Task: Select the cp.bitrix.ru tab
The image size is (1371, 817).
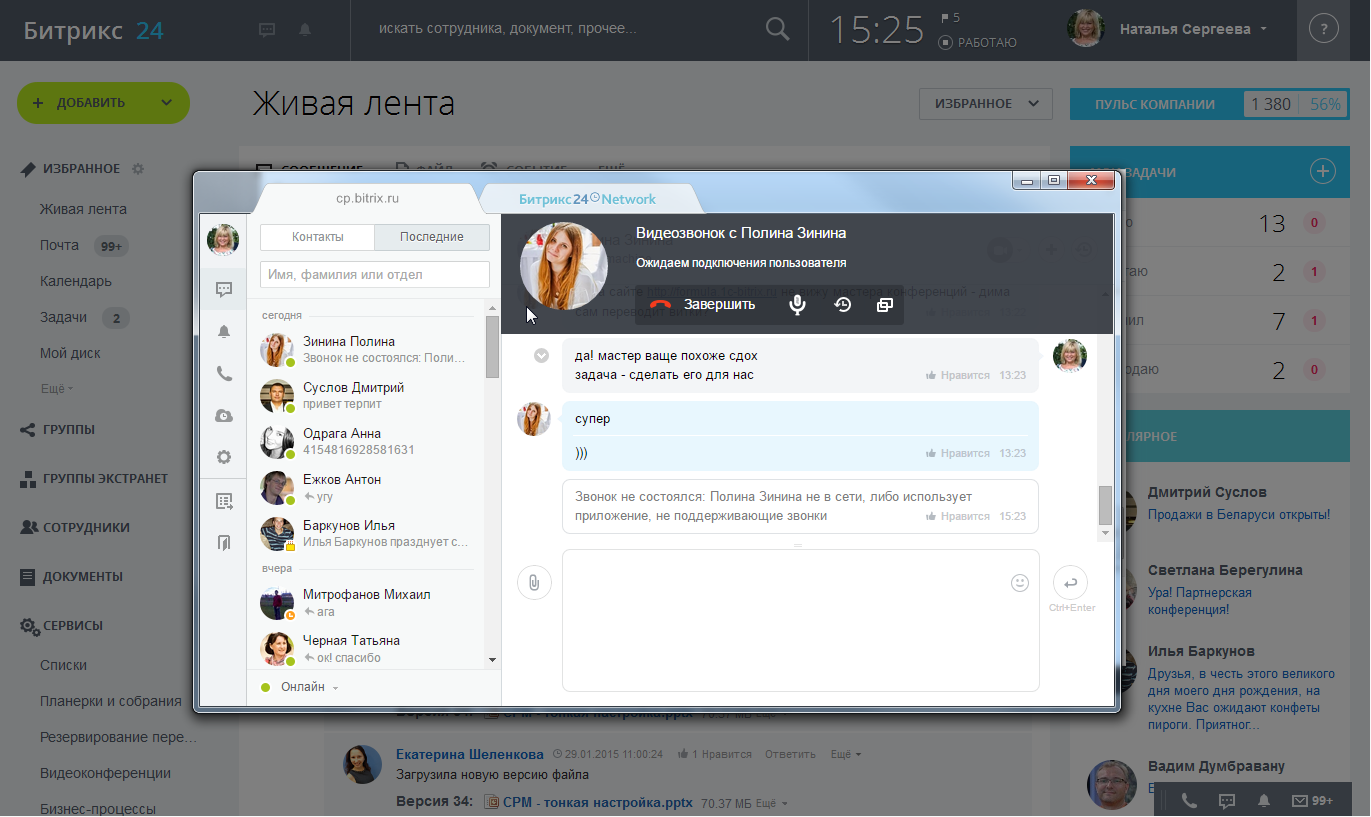Action: coord(367,198)
